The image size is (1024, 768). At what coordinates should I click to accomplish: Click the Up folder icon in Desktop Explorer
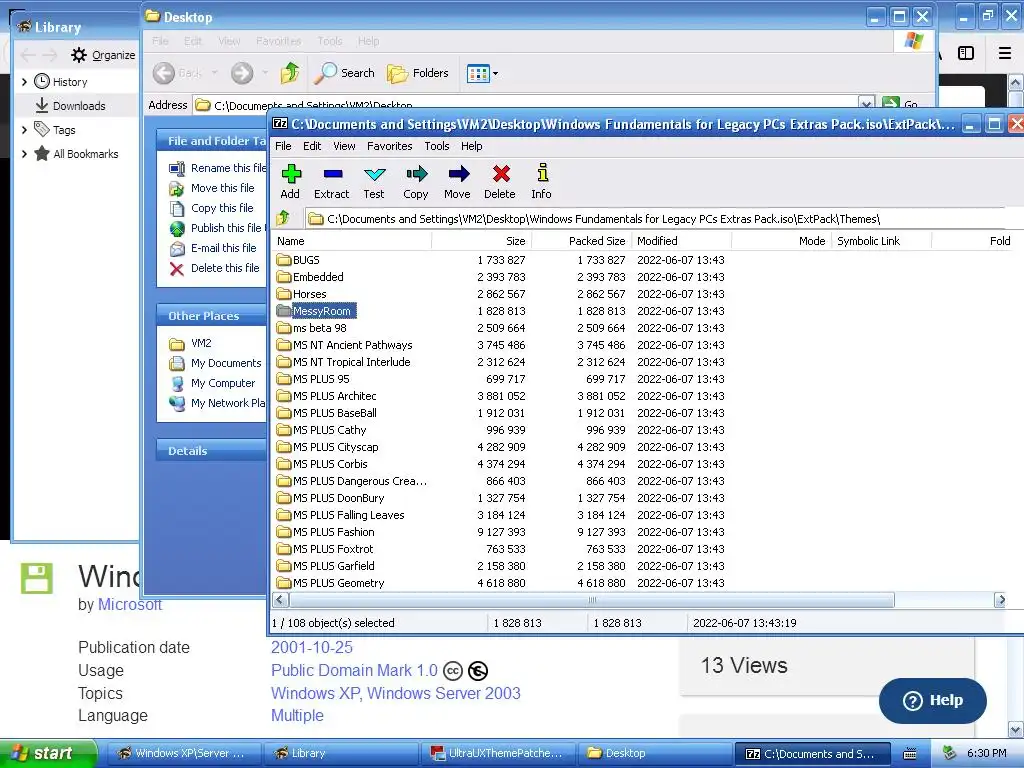point(290,73)
